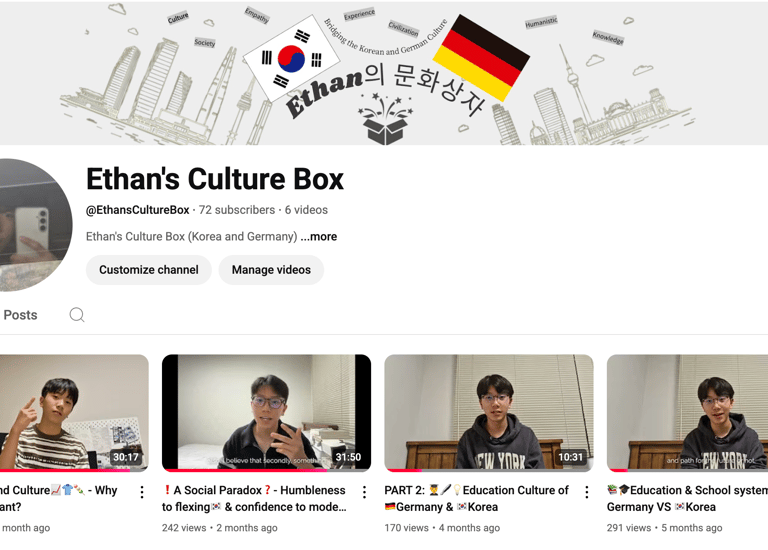The height and width of the screenshot is (550, 768).
Task: Click the Customize channel button
Action: [148, 270]
